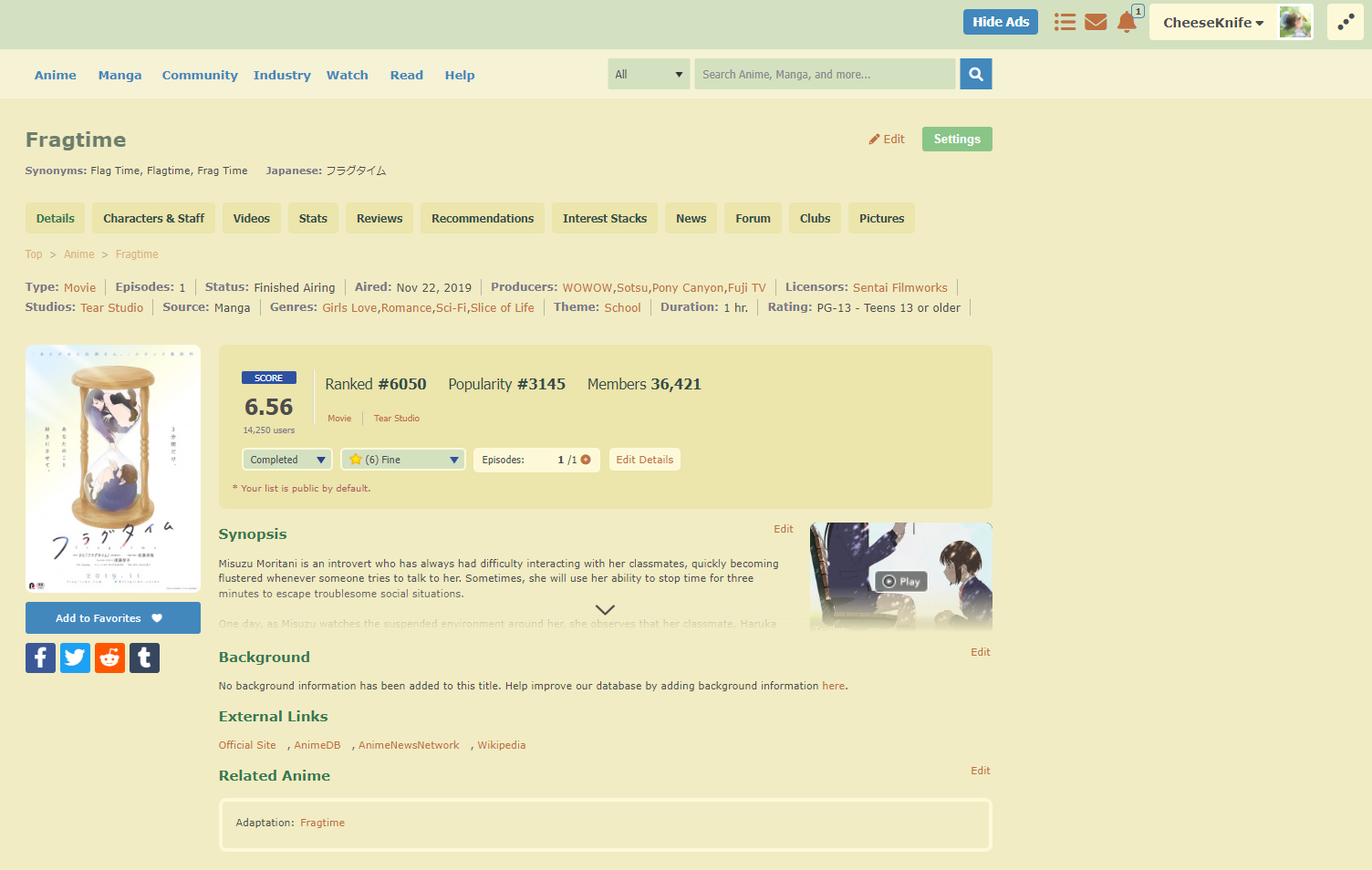
Task: Increment watched episodes with plus icon
Action: pos(586,460)
